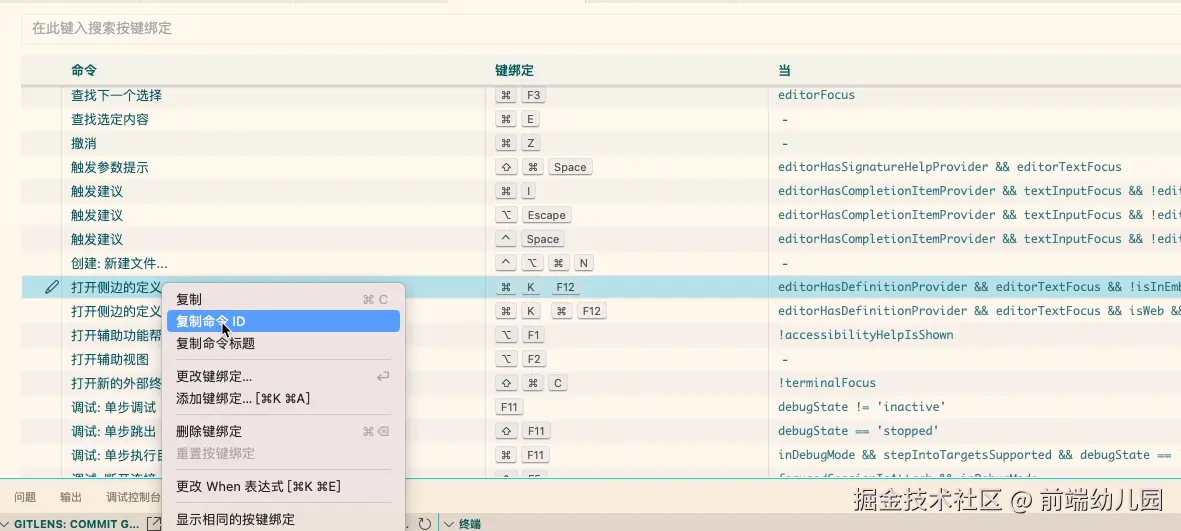Choose 复制命令 ID in the context menu
Viewport: 1181px width, 531px height.
[282, 322]
